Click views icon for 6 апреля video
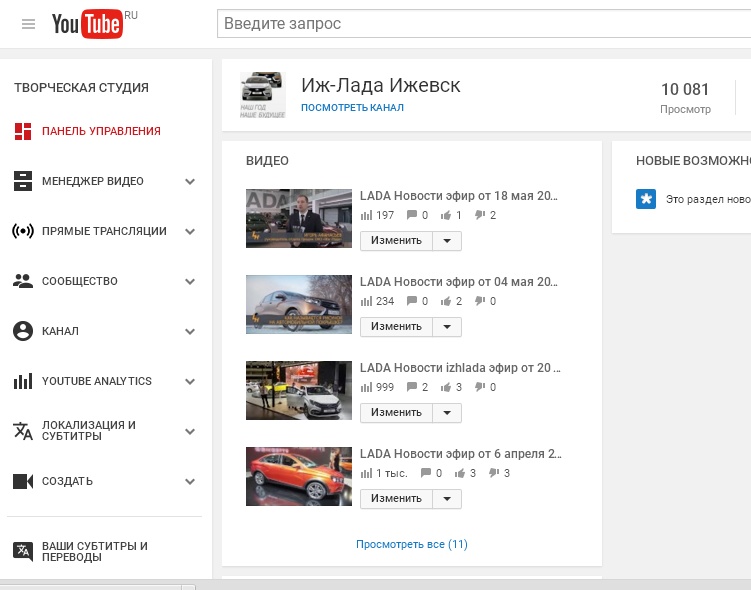751x590 pixels. (366, 473)
